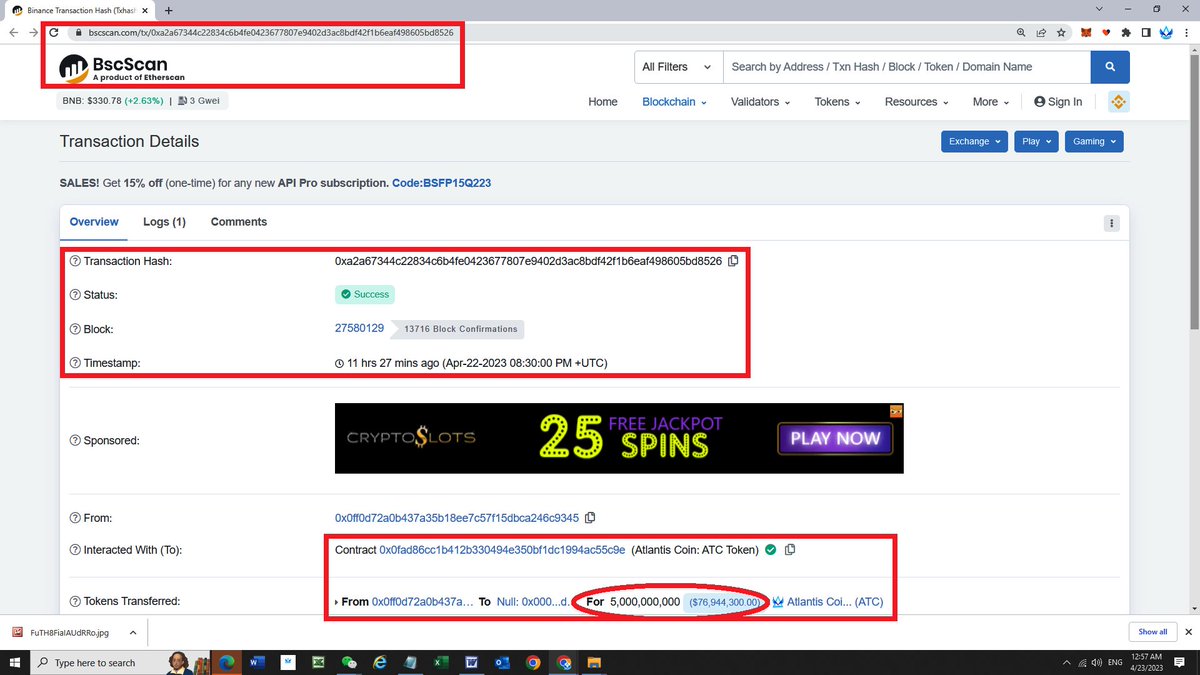This screenshot has height=675, width=1200.
Task: Open three-dot options on Overview card
Action: [1111, 223]
